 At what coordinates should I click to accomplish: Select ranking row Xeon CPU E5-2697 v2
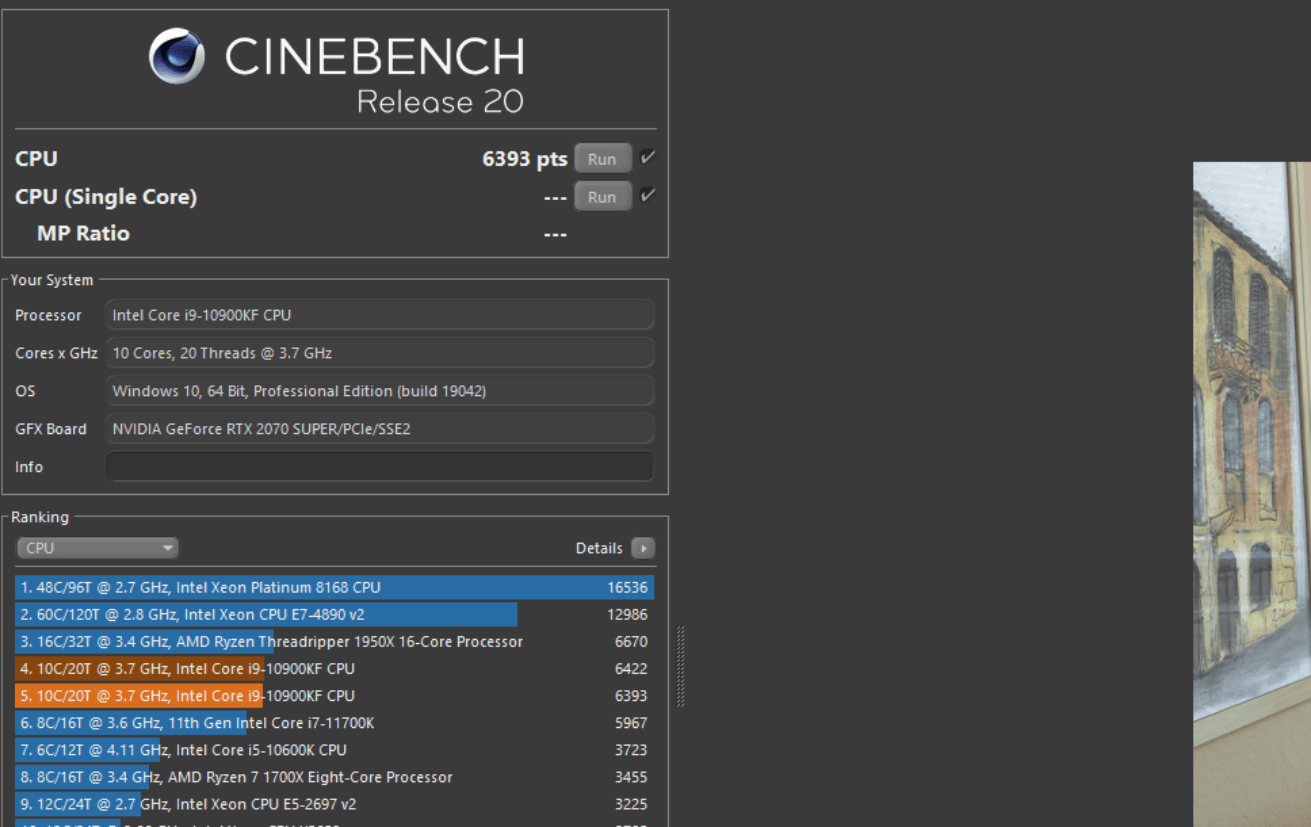(x=335, y=803)
